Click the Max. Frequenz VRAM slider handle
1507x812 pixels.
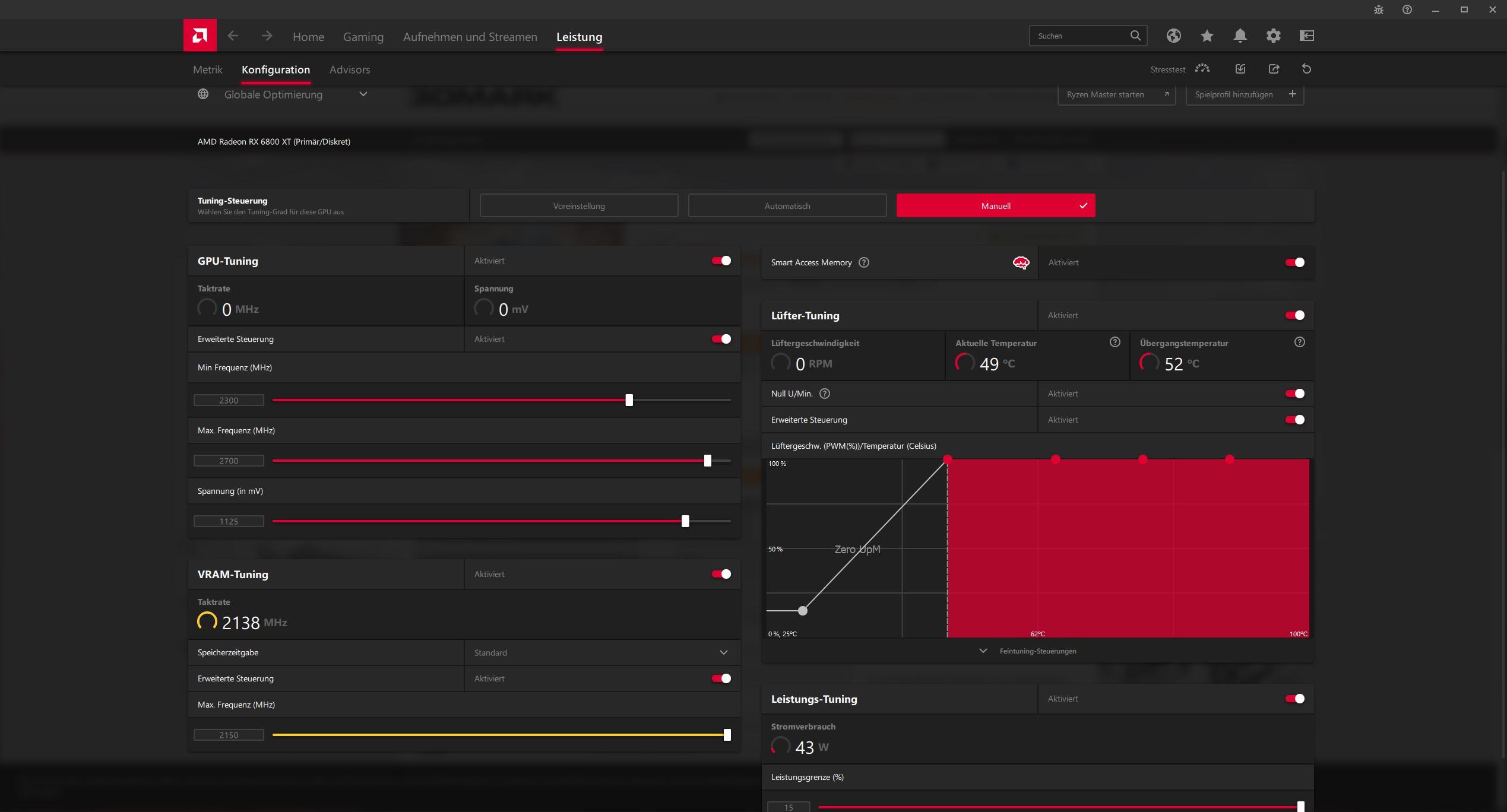pyautogui.click(x=727, y=735)
